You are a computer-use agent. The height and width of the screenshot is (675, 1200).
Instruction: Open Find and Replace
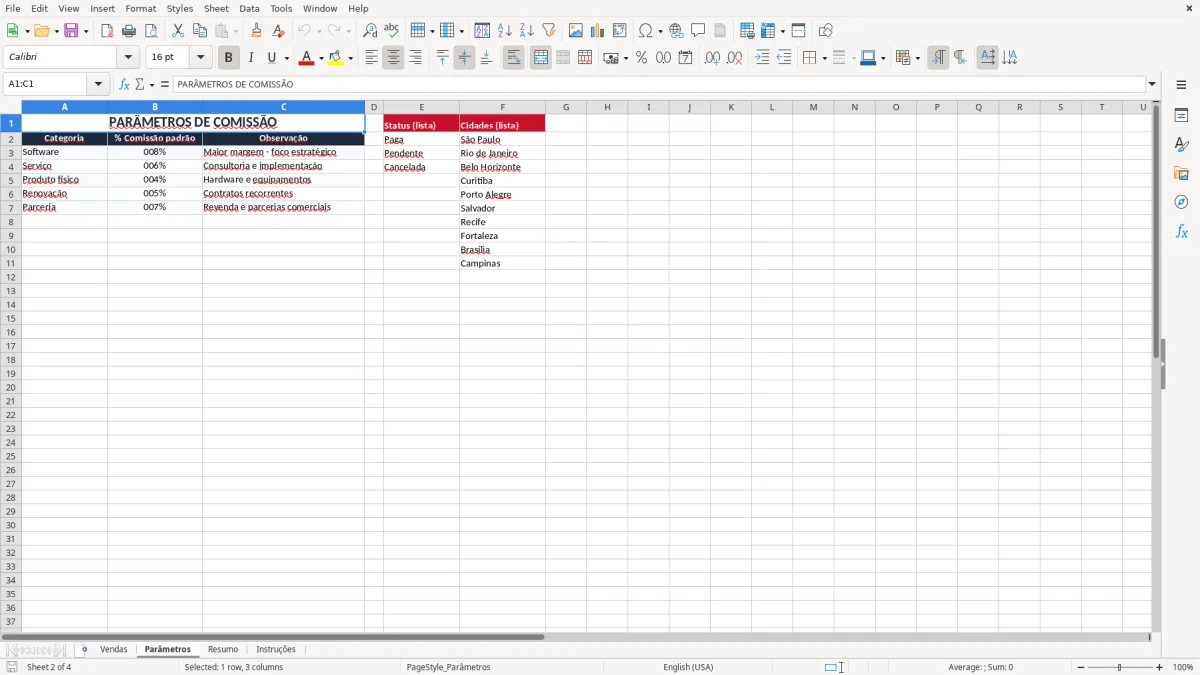point(370,31)
